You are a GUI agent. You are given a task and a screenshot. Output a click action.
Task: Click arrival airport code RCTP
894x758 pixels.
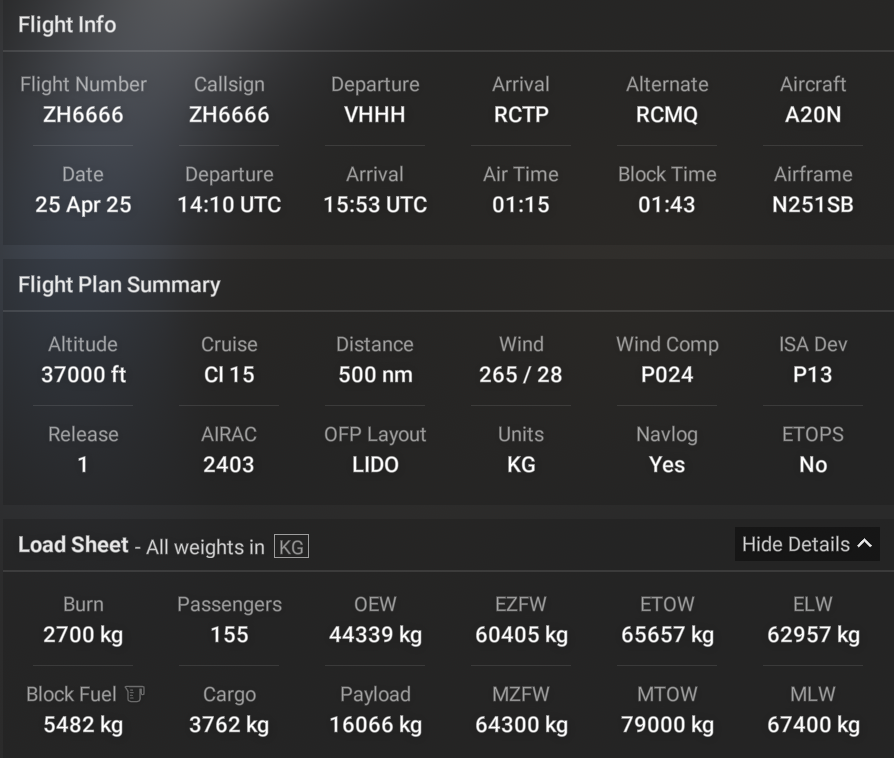pos(521,115)
